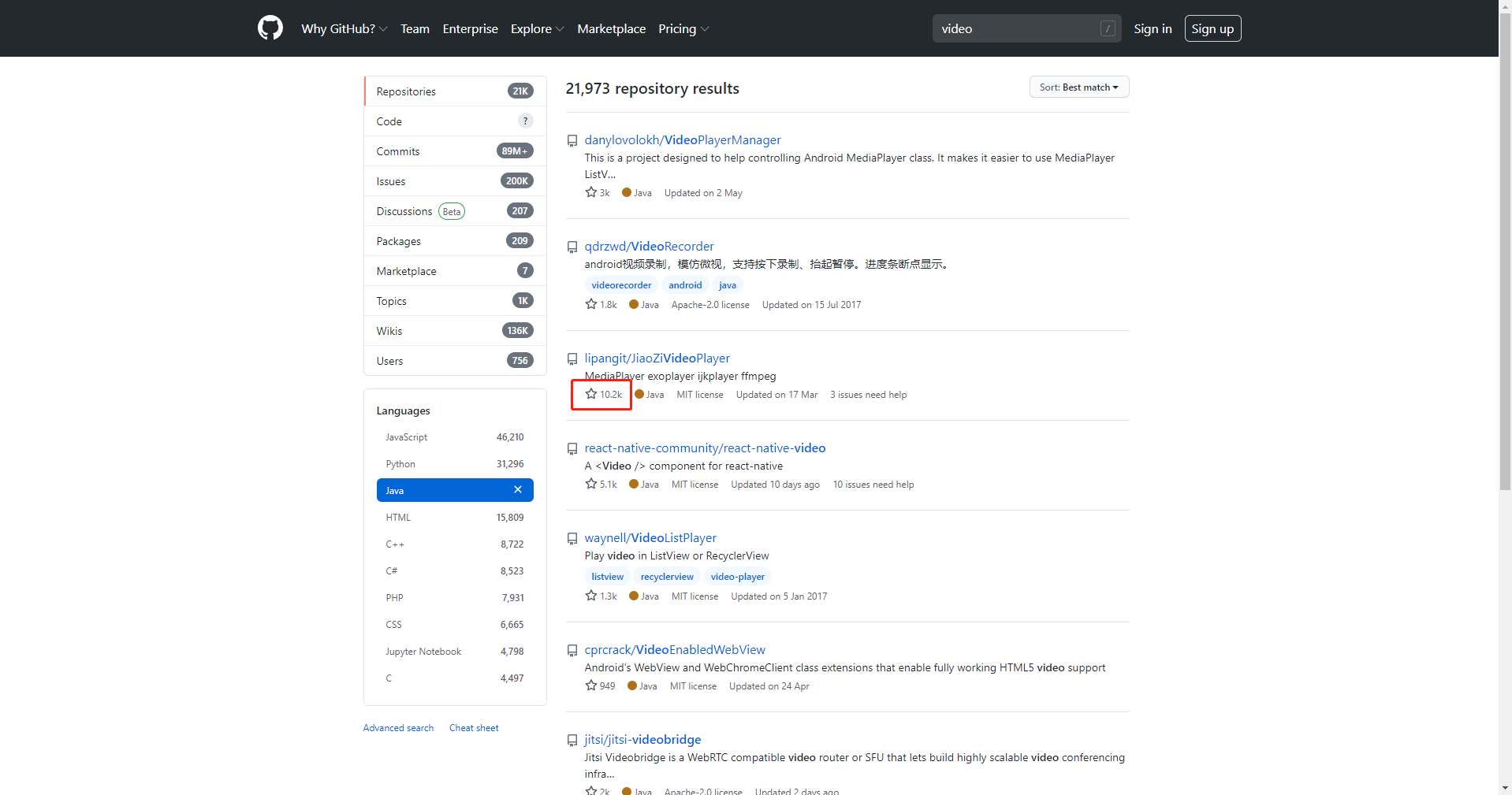
Task: Filter results by PHP language
Action: point(455,598)
